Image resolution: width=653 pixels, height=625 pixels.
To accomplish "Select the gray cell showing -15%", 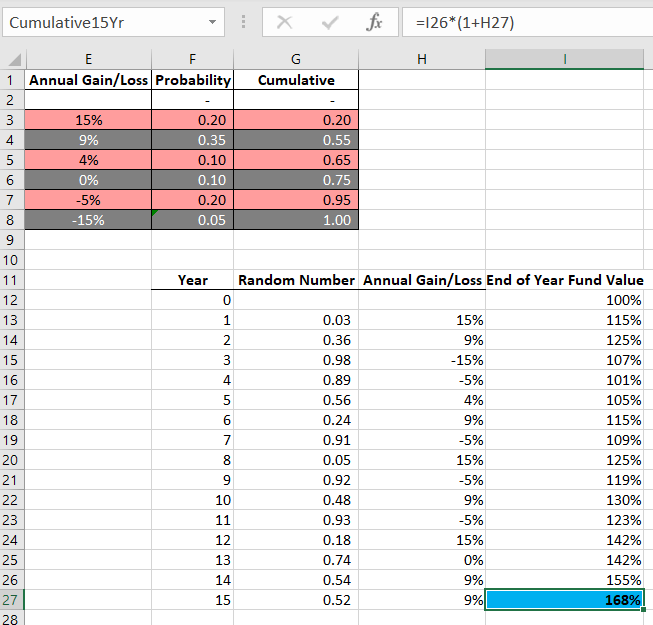I will coord(89,220).
